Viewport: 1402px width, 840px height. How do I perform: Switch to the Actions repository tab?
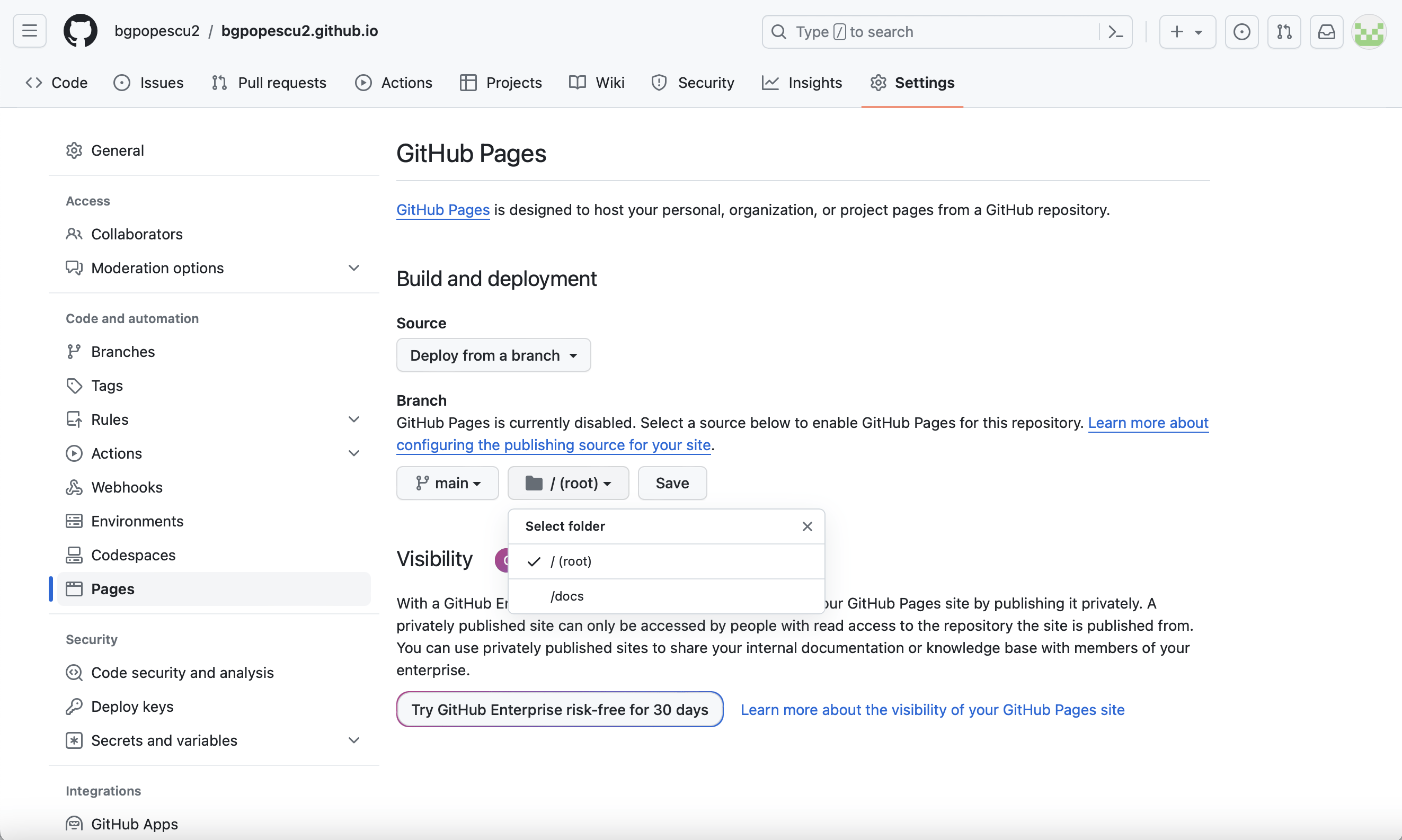pyautogui.click(x=394, y=83)
